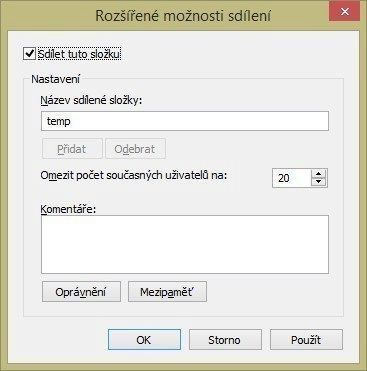Decrease user limit with the down arrow
The height and width of the screenshot is (371, 367).
tap(319, 182)
